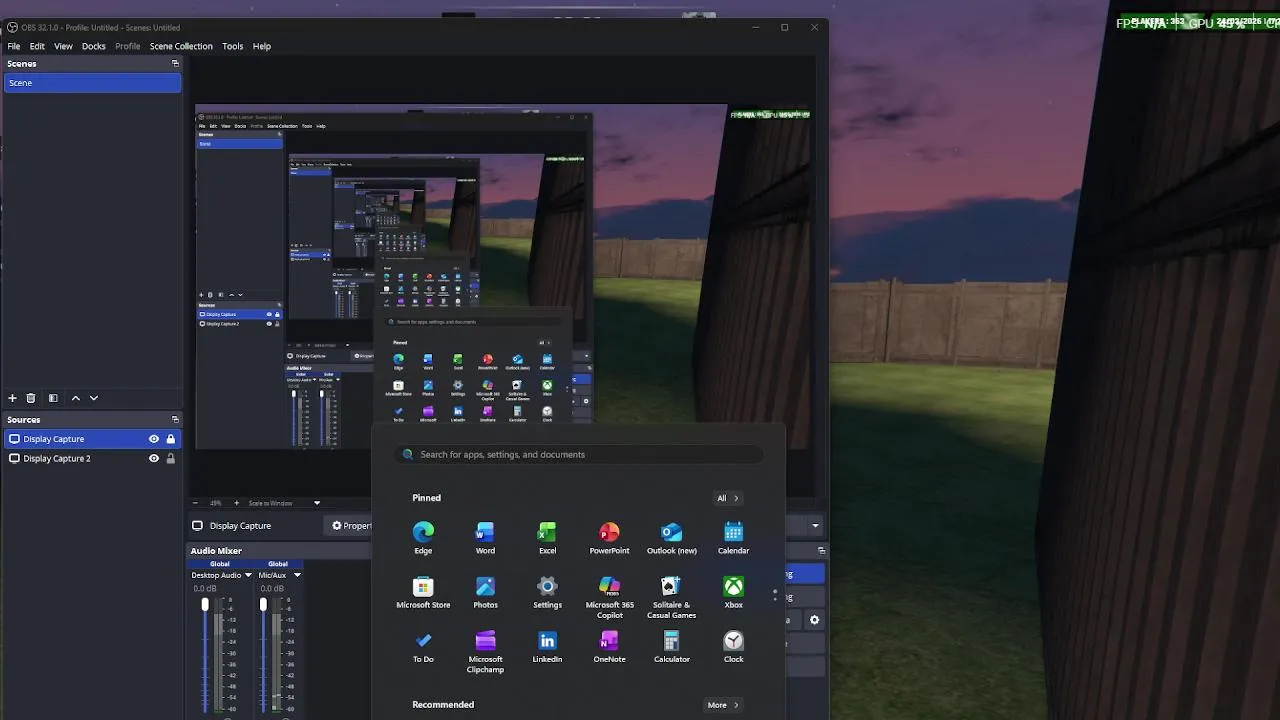Pop out the Scenes dock

pyautogui.click(x=175, y=64)
